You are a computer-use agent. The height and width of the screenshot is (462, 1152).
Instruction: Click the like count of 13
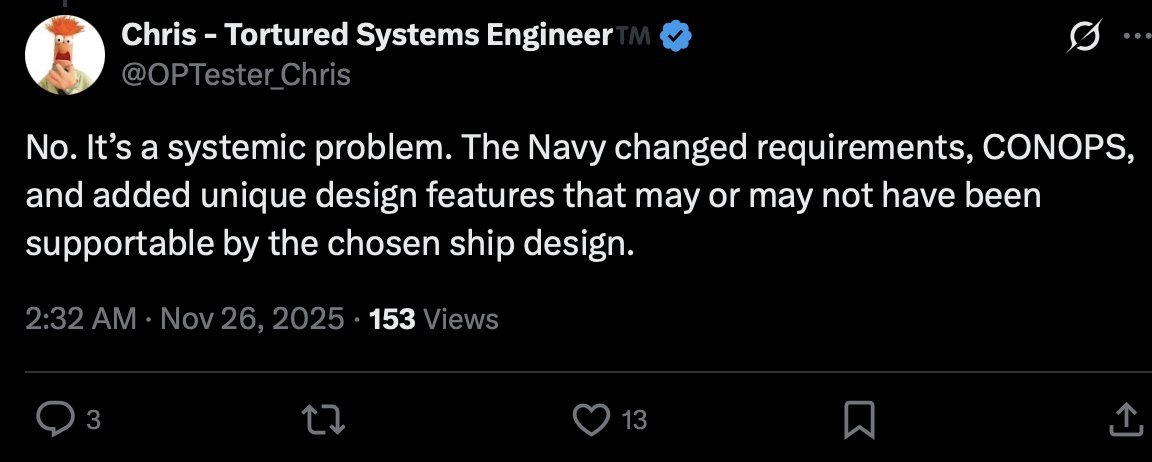[634, 420]
